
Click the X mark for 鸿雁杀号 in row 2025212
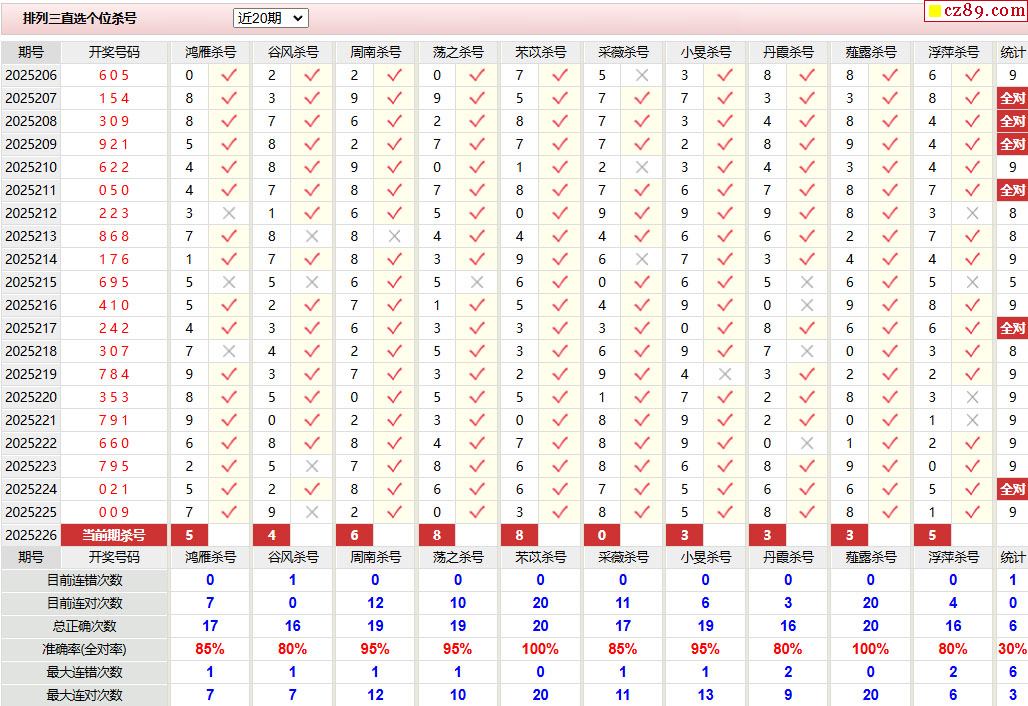[x=229, y=213]
